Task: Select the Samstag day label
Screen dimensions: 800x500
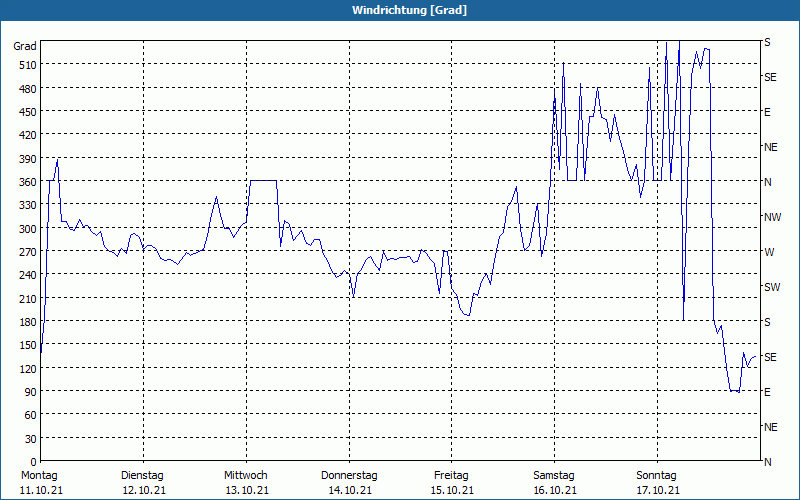Action: pos(554,475)
